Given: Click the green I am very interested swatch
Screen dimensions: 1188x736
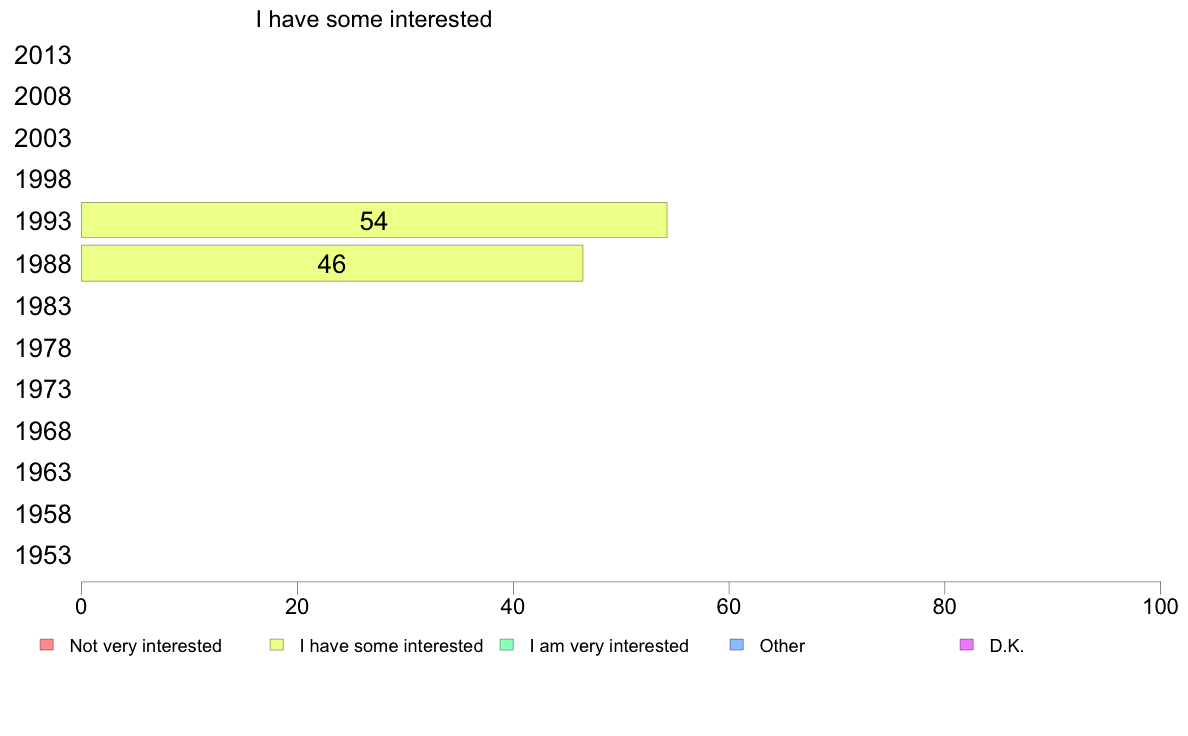Looking at the screenshot, I should tap(506, 645).
